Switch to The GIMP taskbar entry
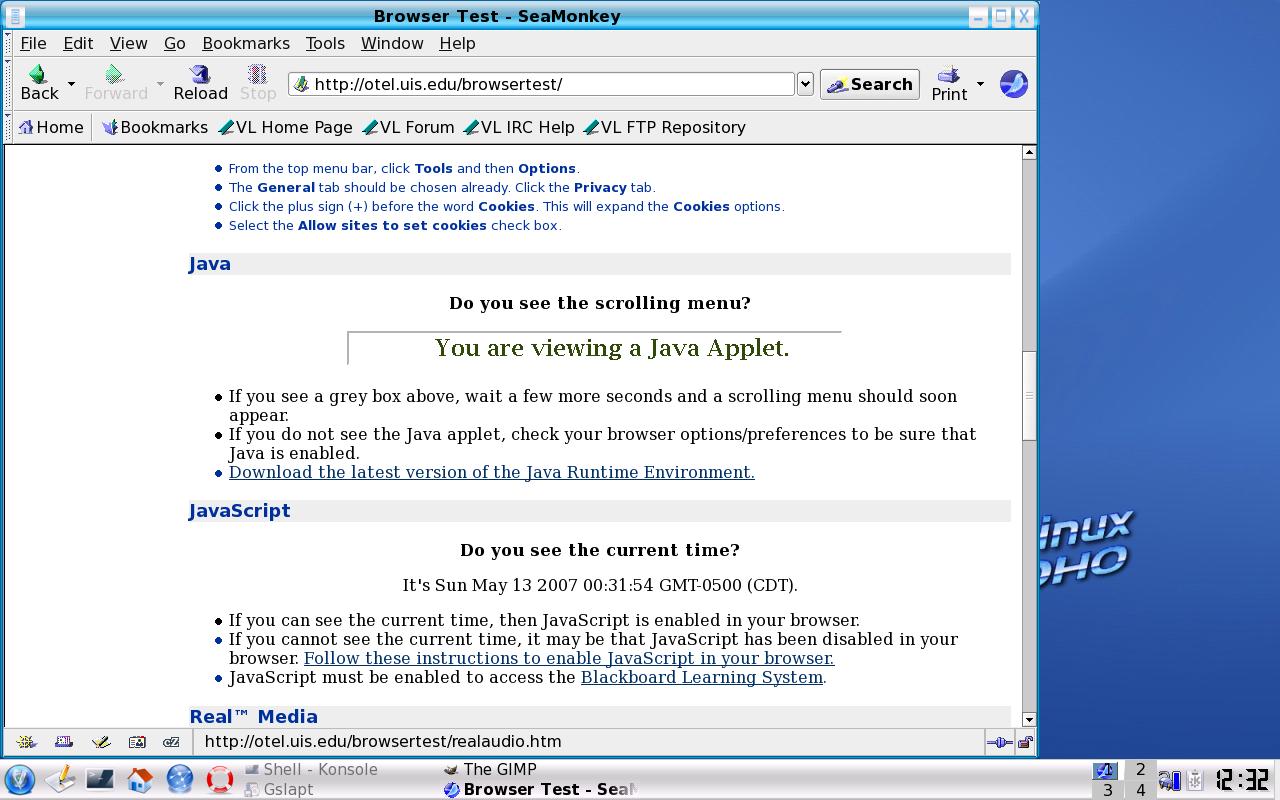This screenshot has width=1280, height=800. (490, 769)
